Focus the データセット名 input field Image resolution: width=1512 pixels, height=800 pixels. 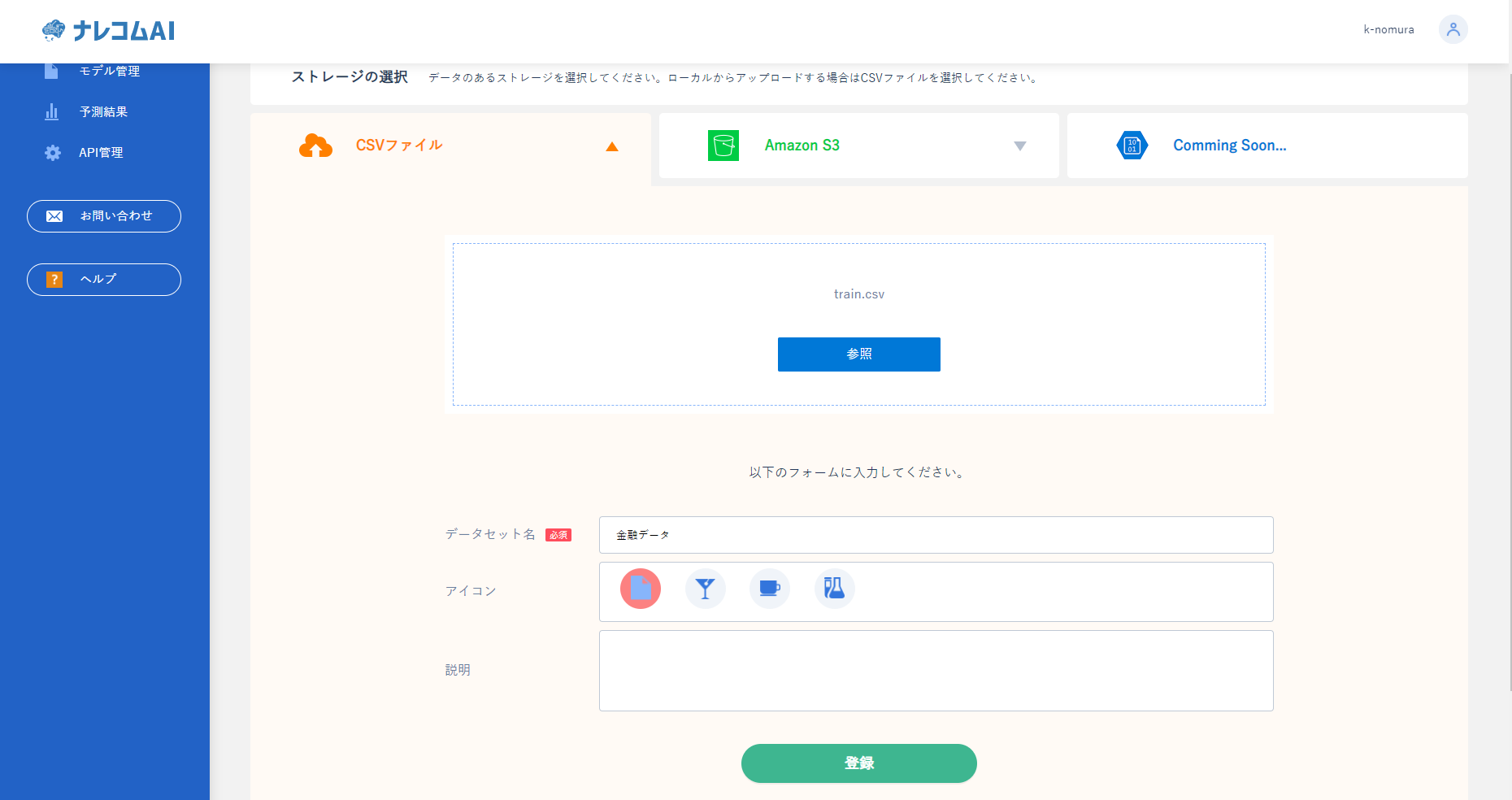pos(936,535)
